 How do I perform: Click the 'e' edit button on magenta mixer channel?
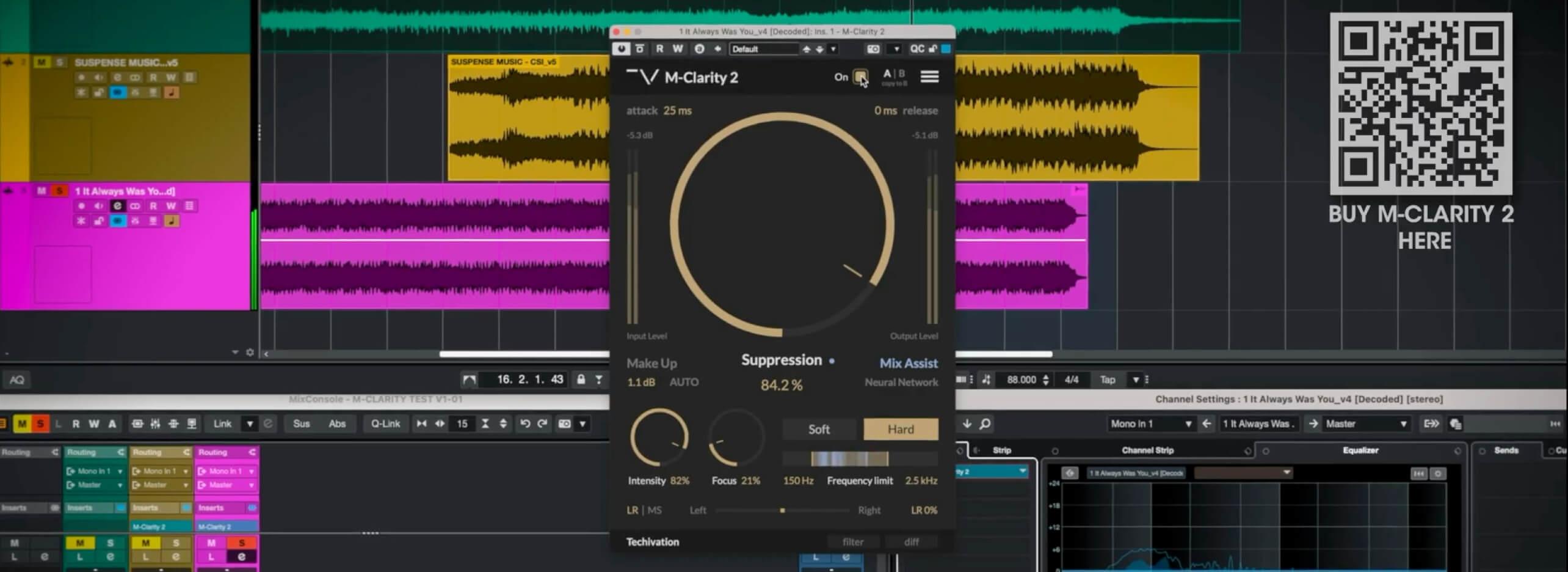point(241,557)
